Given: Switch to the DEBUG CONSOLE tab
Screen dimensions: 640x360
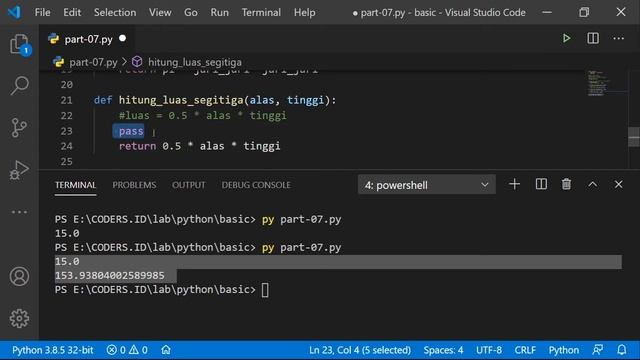Looking at the screenshot, I should (x=256, y=185).
